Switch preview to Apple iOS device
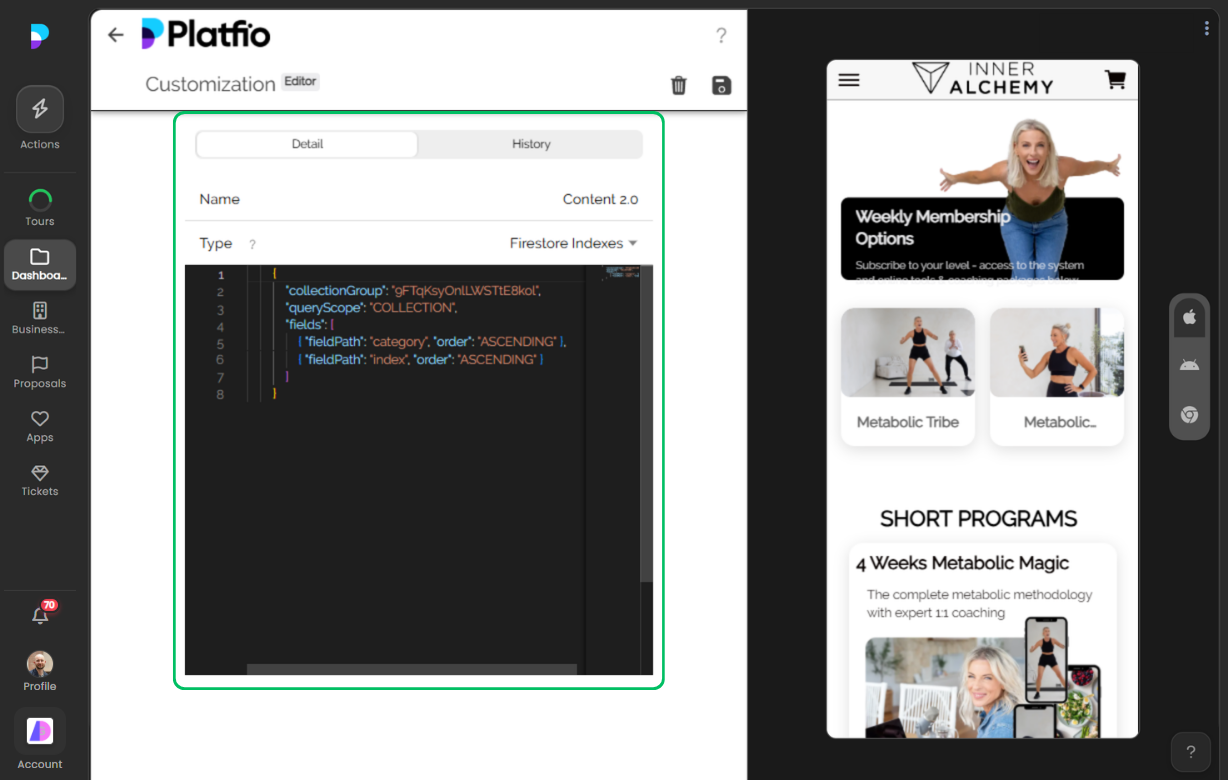This screenshot has height=780, width=1228. [1189, 317]
